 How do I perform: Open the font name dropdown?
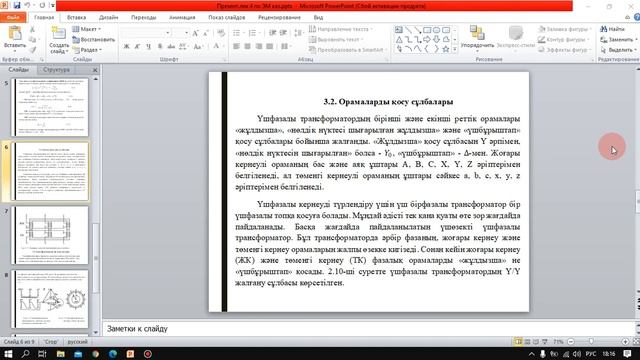pyautogui.click(x=167, y=33)
